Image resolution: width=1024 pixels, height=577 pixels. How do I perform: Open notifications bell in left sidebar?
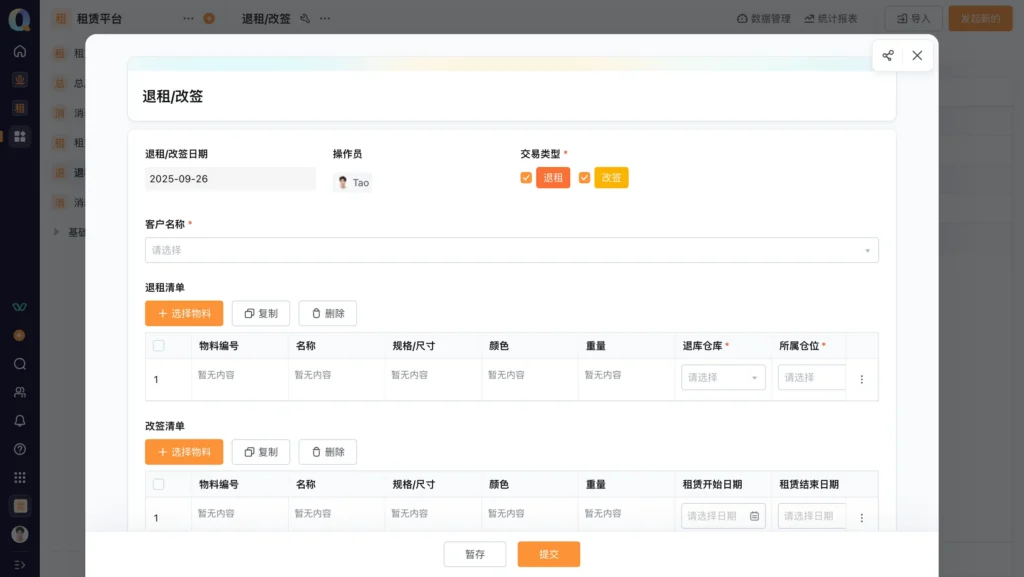coord(20,421)
